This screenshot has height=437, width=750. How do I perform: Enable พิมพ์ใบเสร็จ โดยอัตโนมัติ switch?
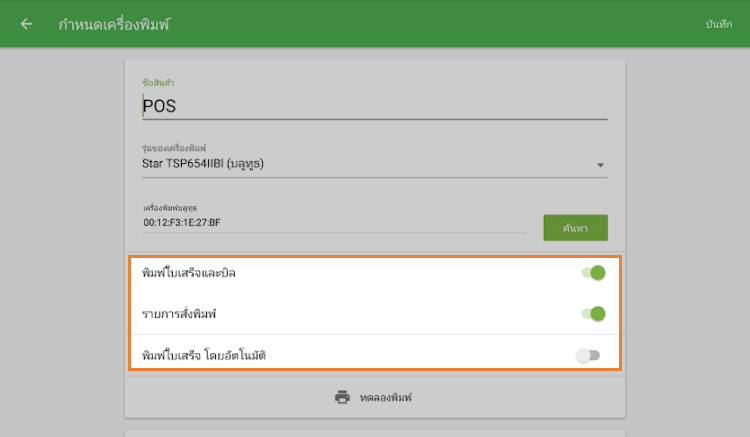588,355
